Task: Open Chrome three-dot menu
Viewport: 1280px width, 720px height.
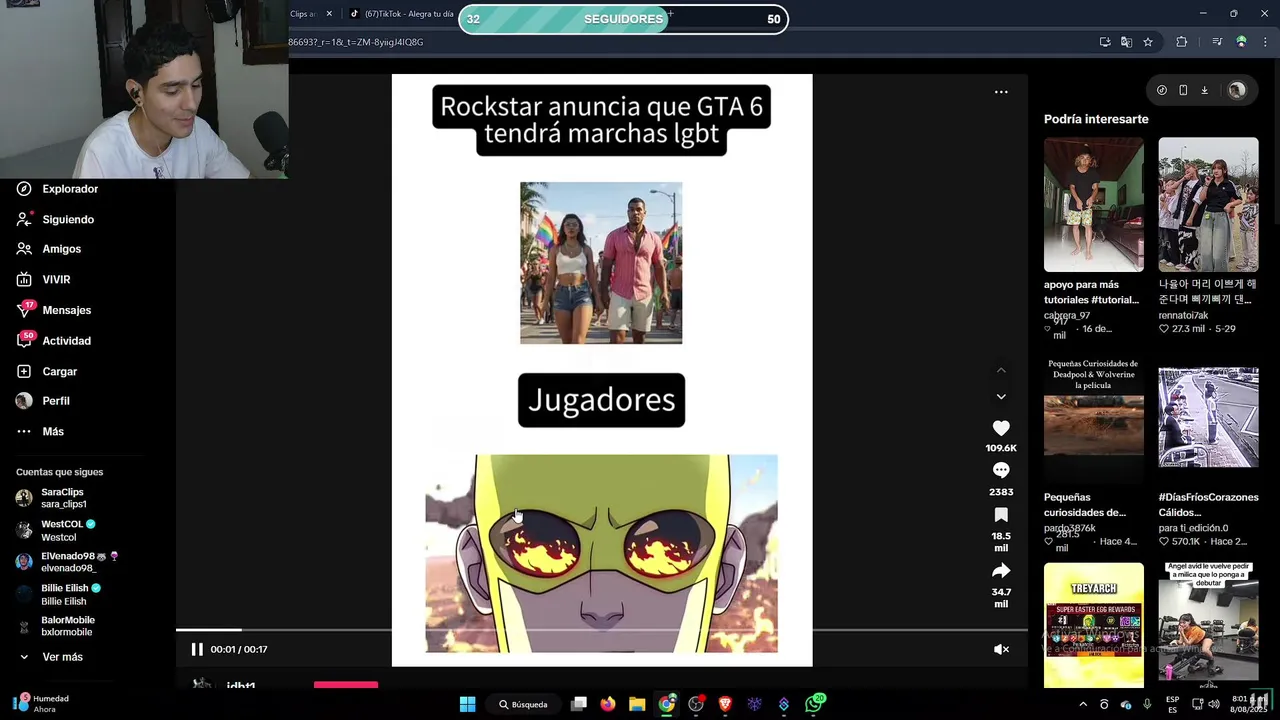Action: point(1265,42)
